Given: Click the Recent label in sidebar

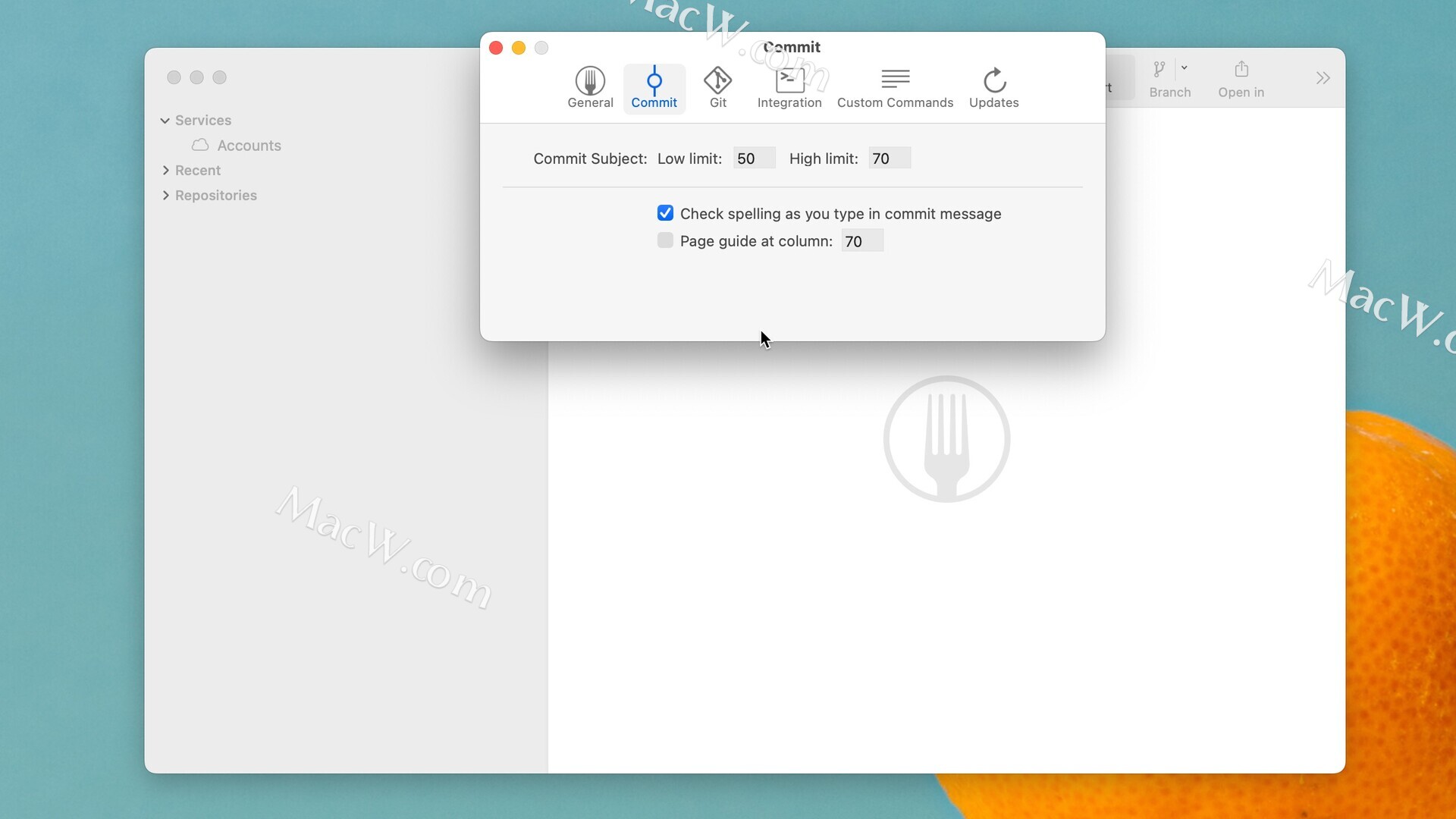Looking at the screenshot, I should tap(198, 171).
